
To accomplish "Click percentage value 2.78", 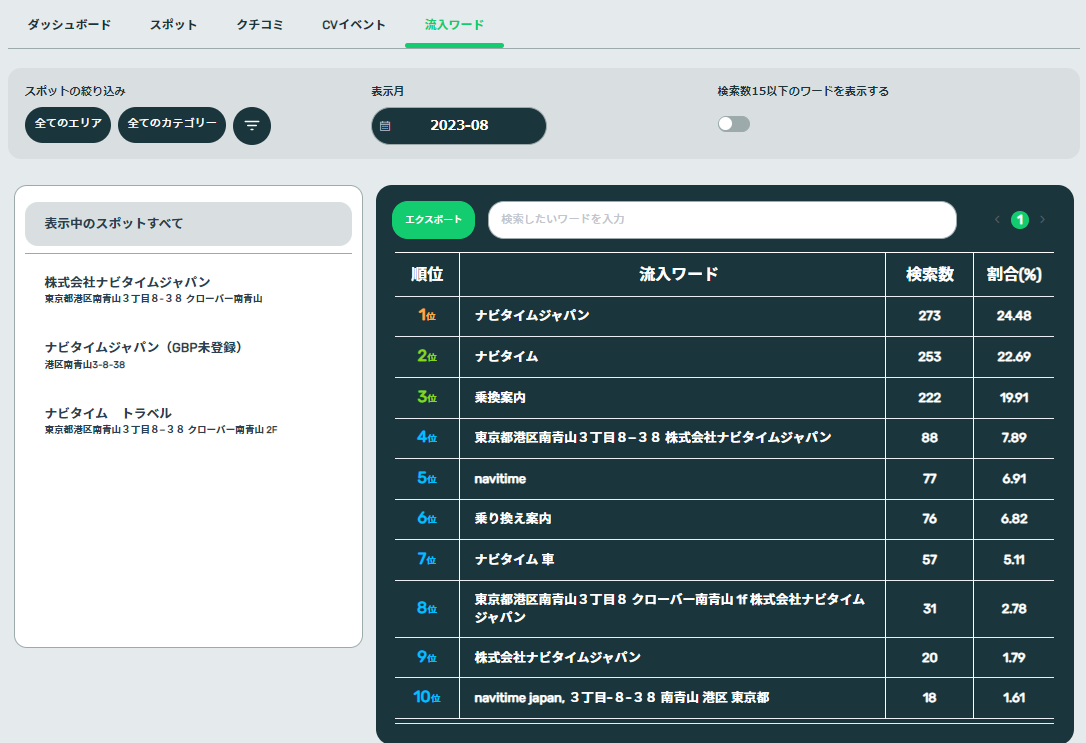I will click(1014, 609).
